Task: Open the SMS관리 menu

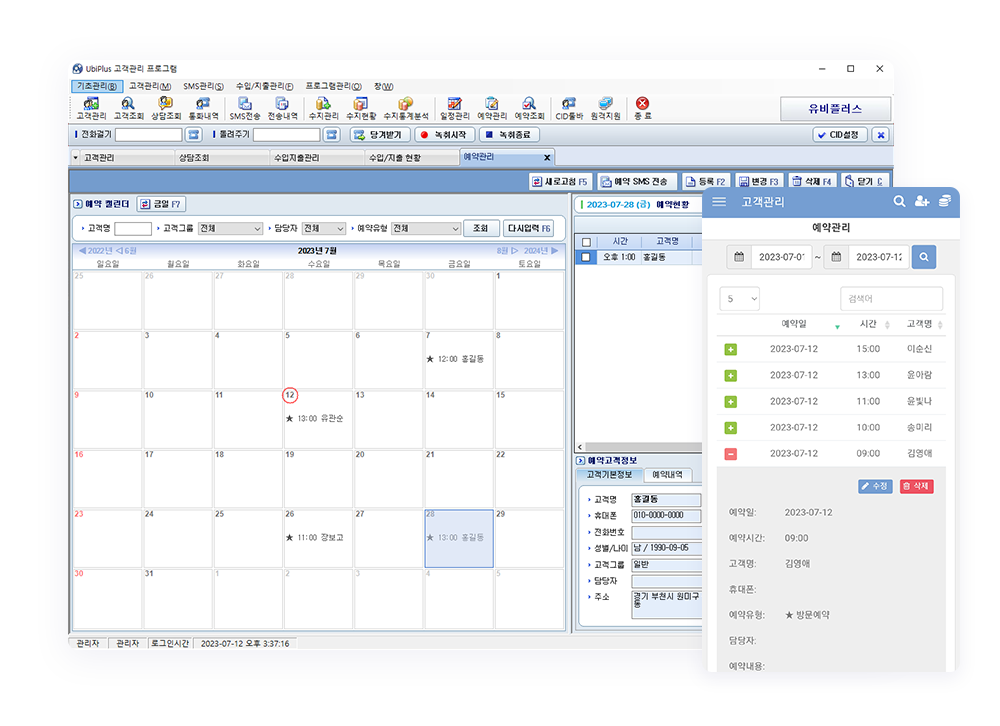Action: click(x=203, y=86)
